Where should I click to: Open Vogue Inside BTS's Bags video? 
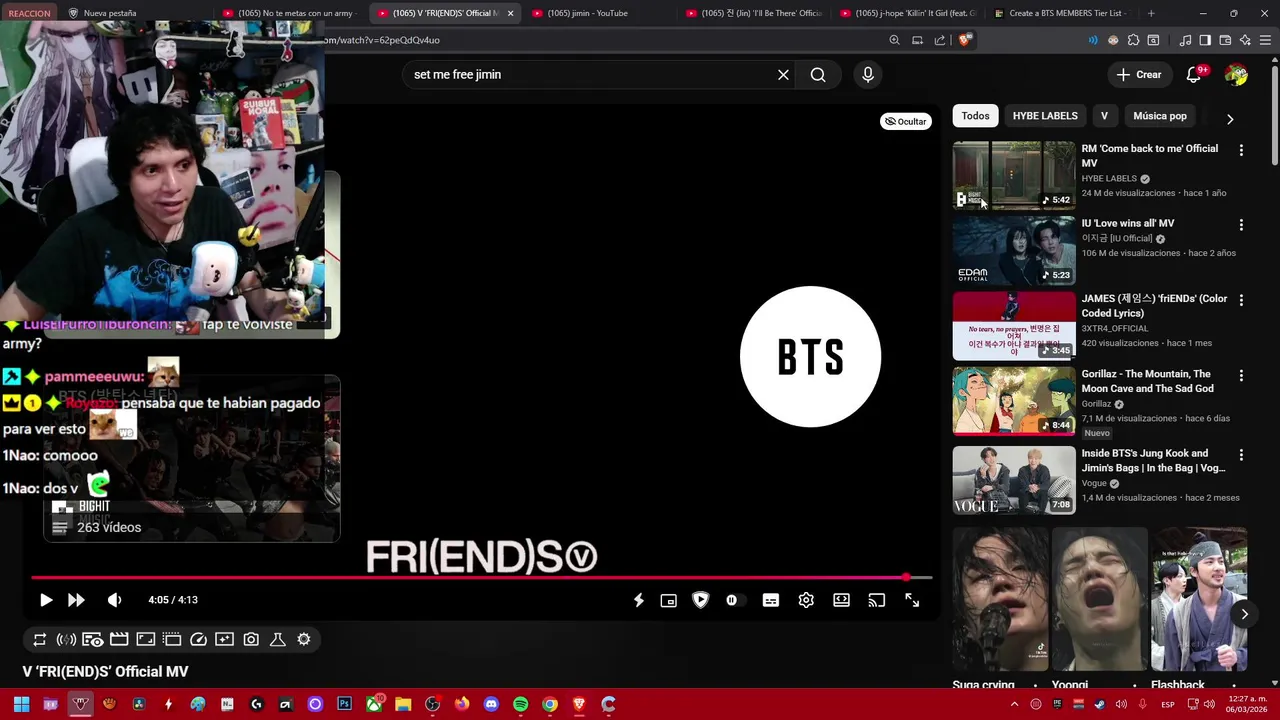click(1014, 480)
